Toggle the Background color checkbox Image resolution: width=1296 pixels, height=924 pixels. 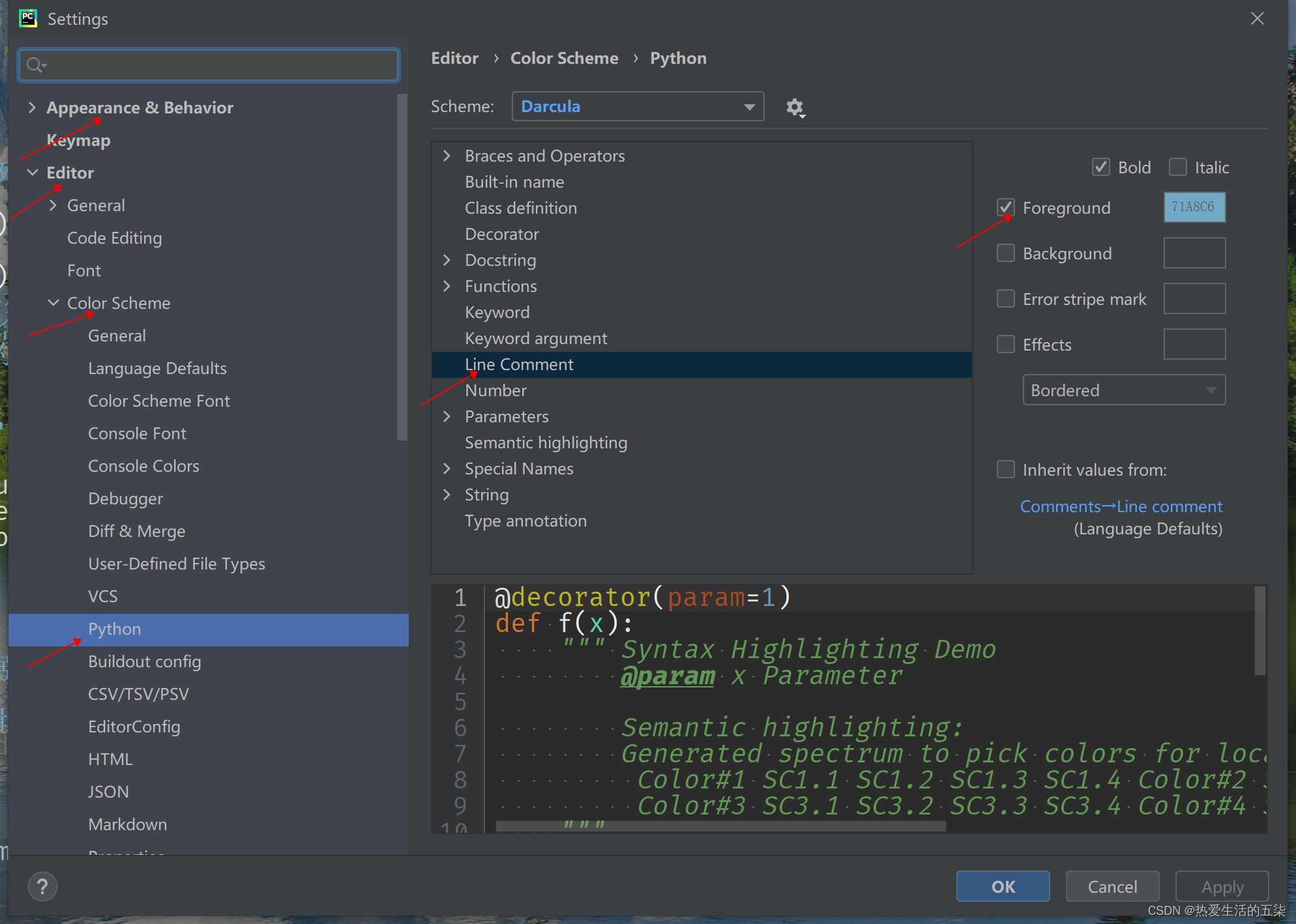pyautogui.click(x=1006, y=253)
